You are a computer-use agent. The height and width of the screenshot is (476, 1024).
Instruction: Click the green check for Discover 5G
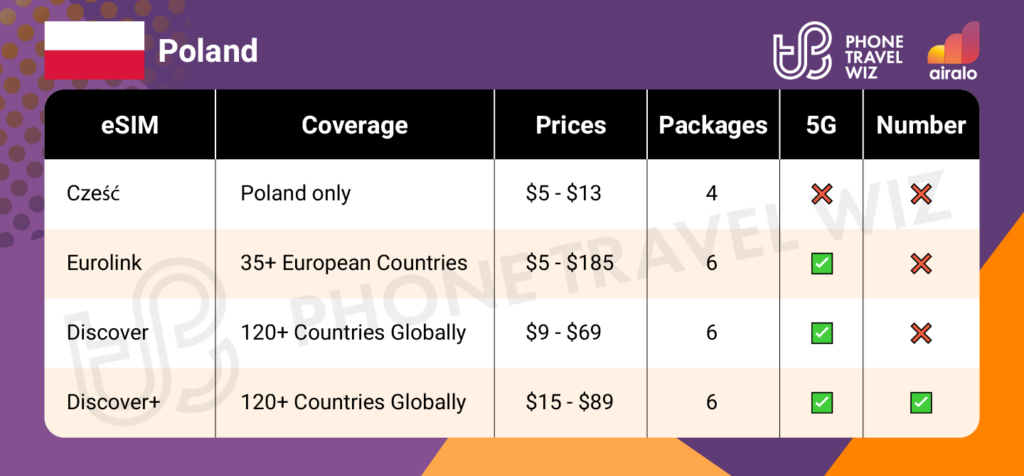(x=822, y=332)
